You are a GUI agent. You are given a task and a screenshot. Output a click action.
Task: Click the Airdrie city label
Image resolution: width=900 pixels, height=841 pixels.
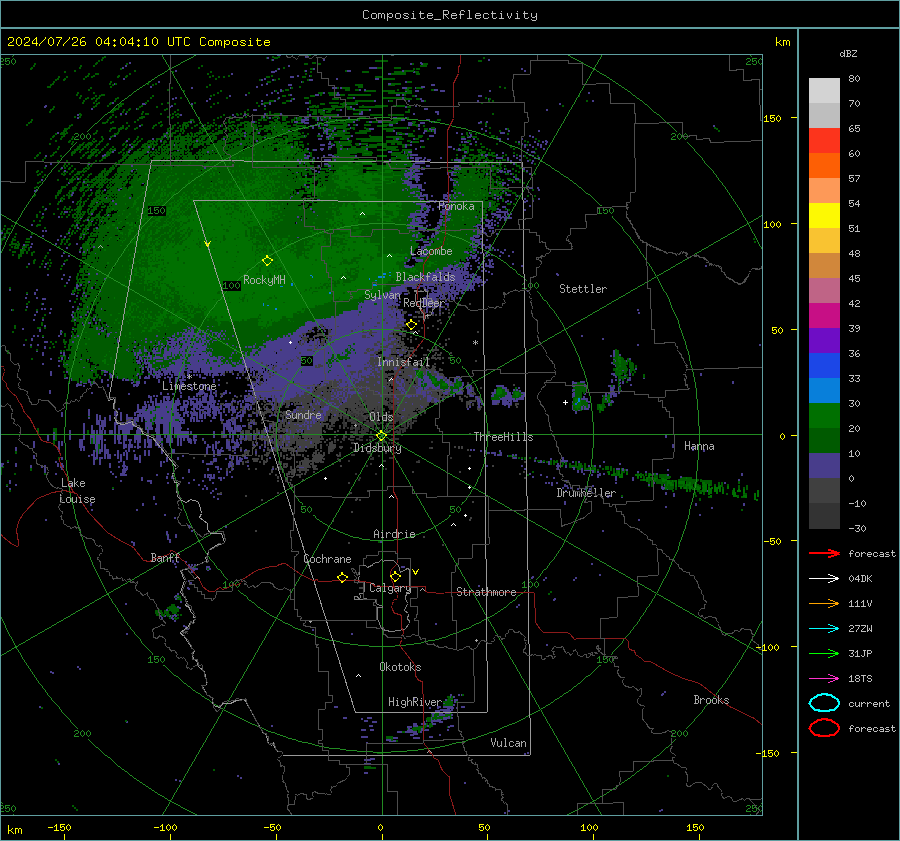[394, 534]
